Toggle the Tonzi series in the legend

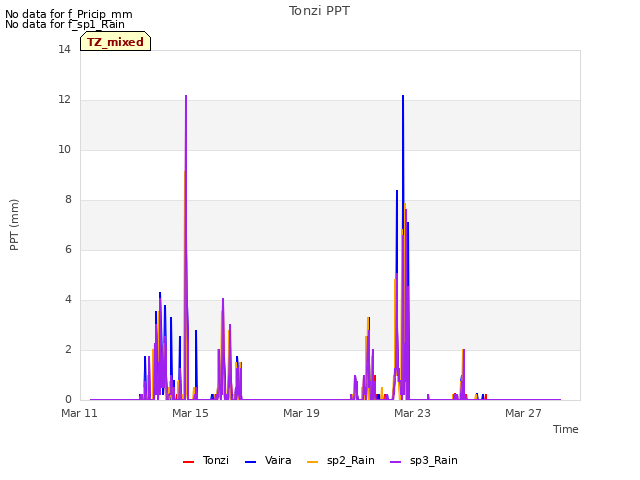[x=206, y=460]
